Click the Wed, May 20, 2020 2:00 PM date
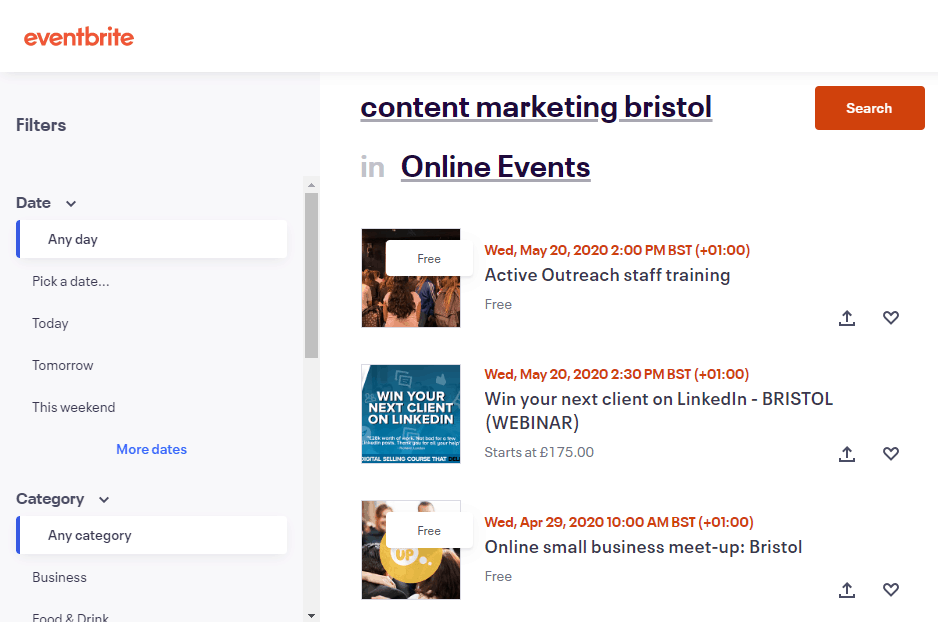938x622 pixels. [617, 250]
